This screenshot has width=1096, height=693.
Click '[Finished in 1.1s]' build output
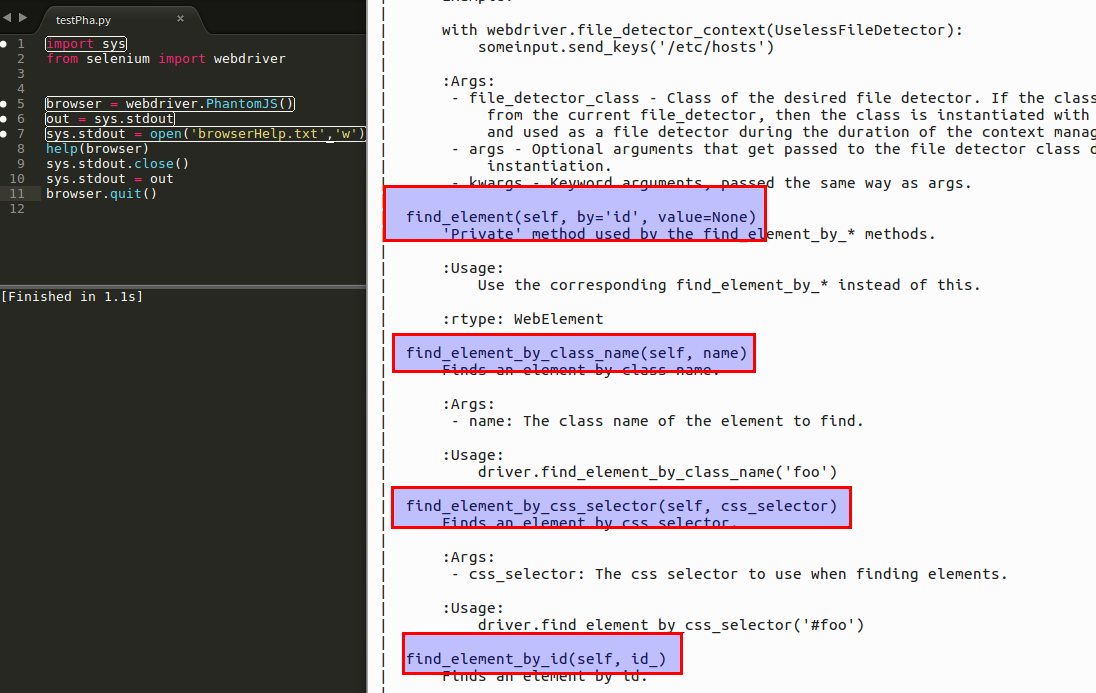pos(71,297)
